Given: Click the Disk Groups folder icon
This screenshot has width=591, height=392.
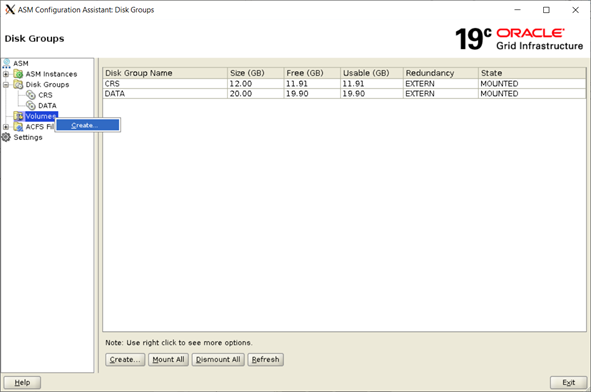Looking at the screenshot, I should point(18,84).
